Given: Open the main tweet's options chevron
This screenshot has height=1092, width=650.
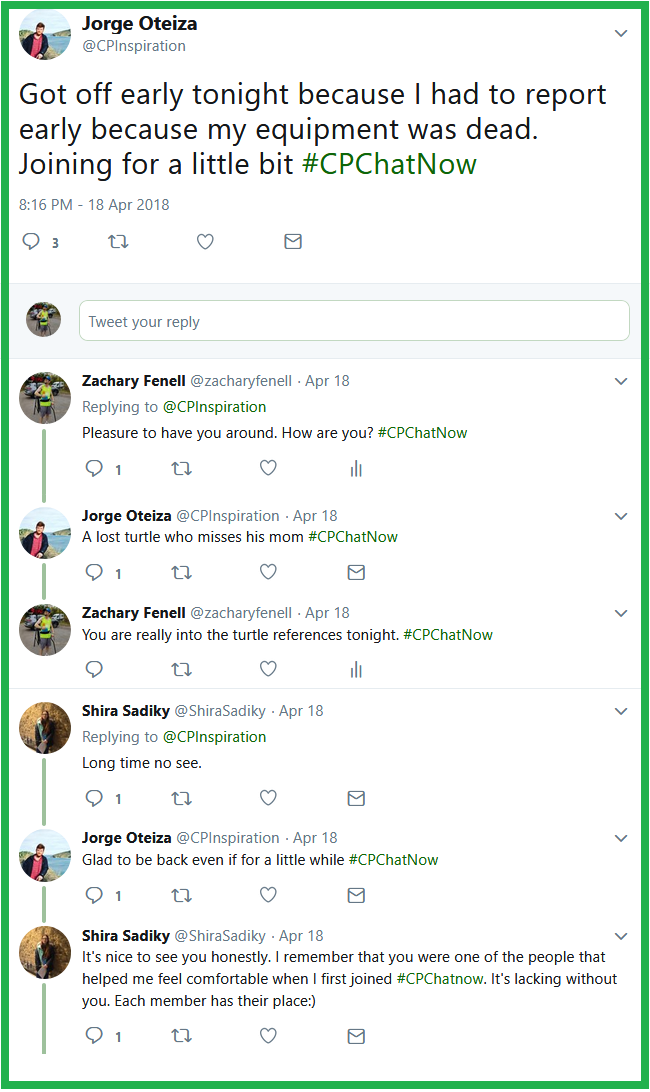Looking at the screenshot, I should click(621, 33).
